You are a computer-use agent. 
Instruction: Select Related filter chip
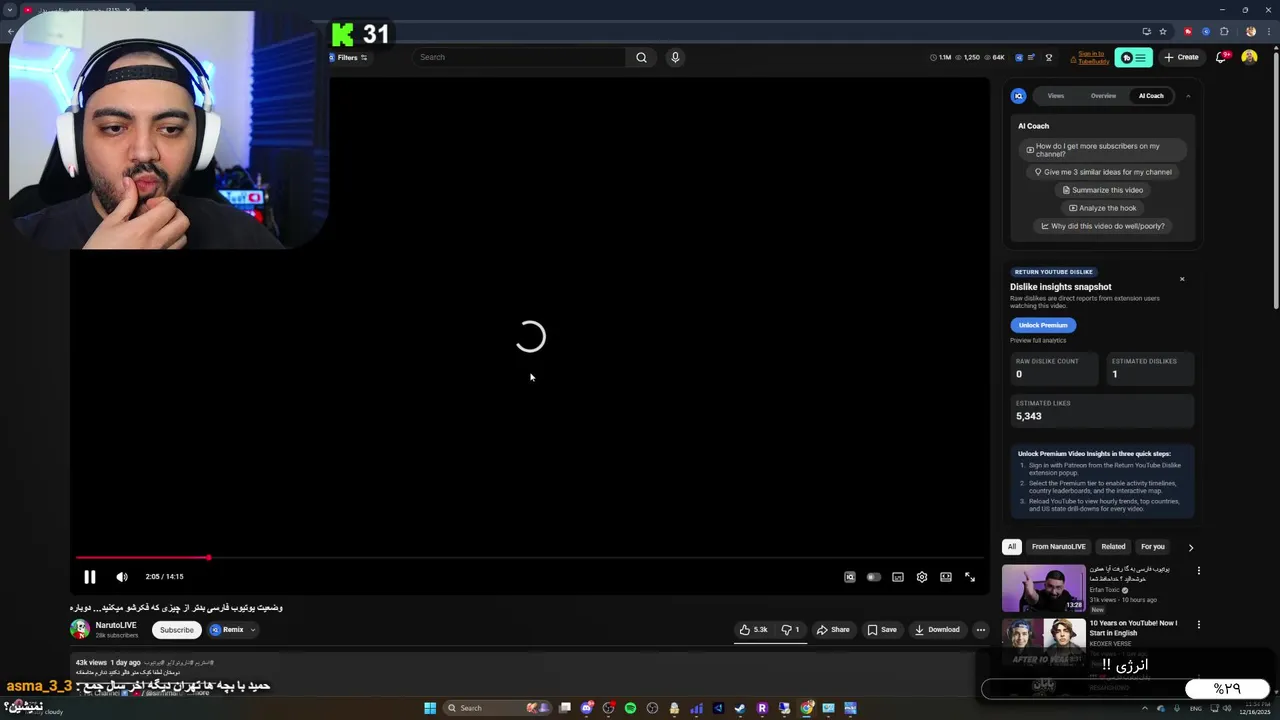point(1113,547)
